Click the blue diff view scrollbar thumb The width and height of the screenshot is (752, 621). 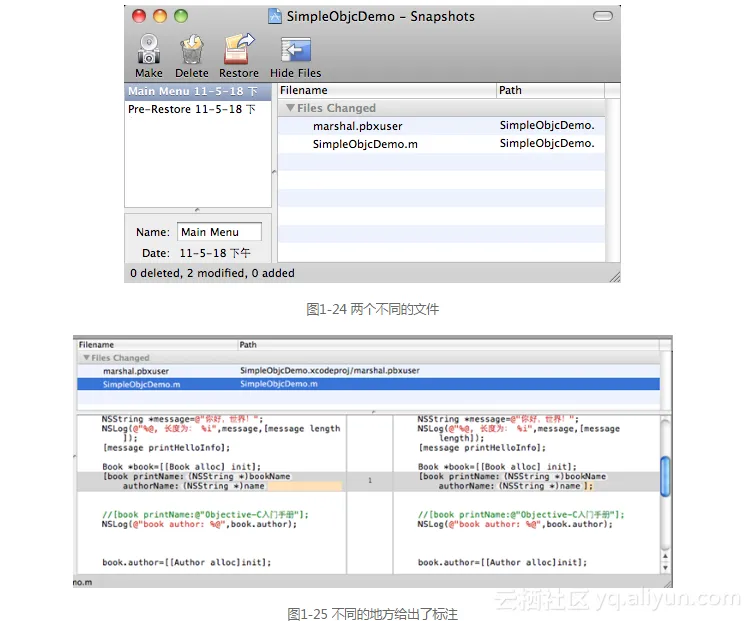tap(665, 477)
